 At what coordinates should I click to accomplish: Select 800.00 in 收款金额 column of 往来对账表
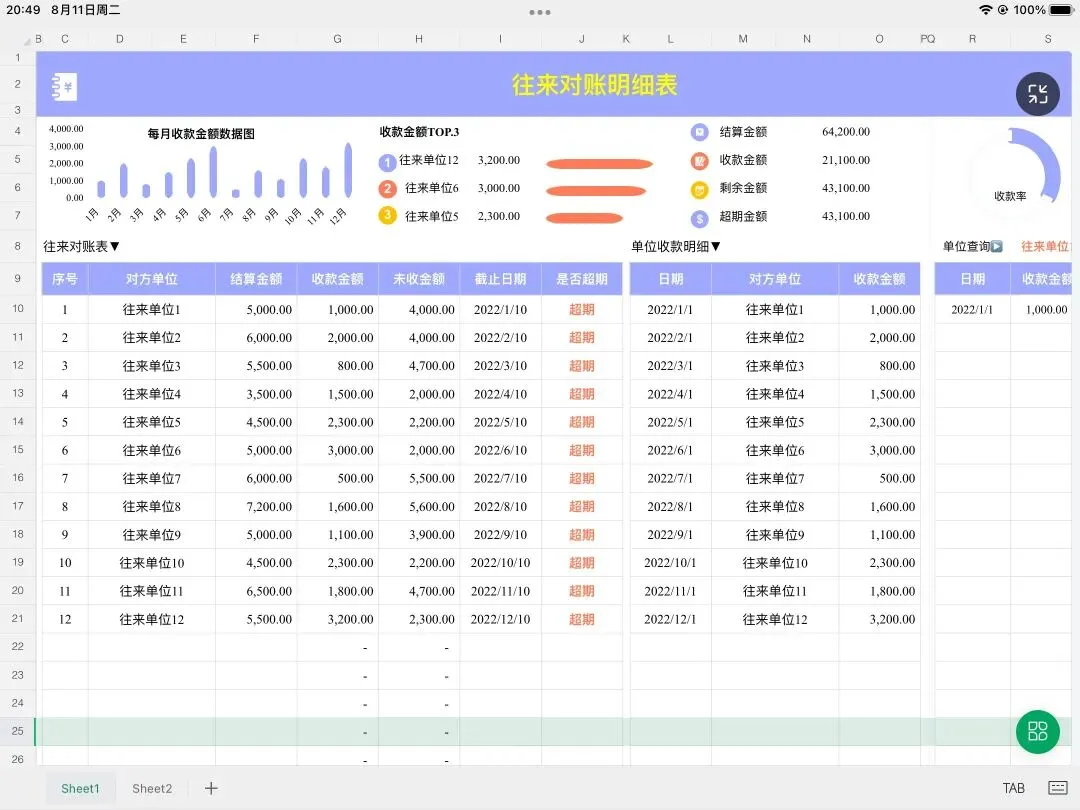[x=338, y=366]
